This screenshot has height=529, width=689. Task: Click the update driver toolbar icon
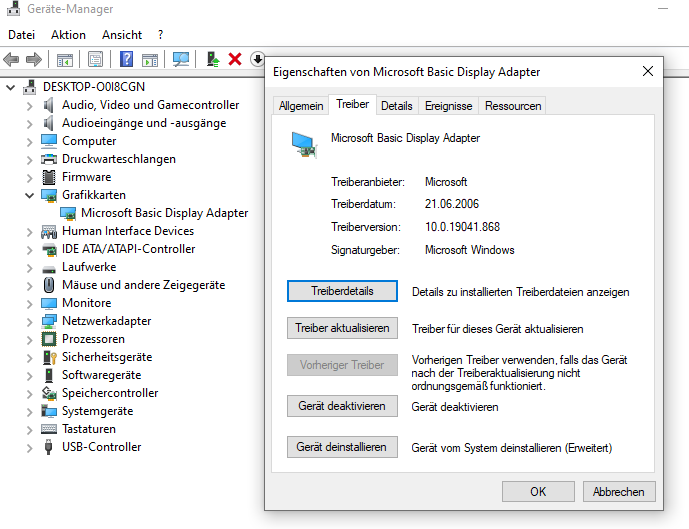pyautogui.click(x=213, y=59)
